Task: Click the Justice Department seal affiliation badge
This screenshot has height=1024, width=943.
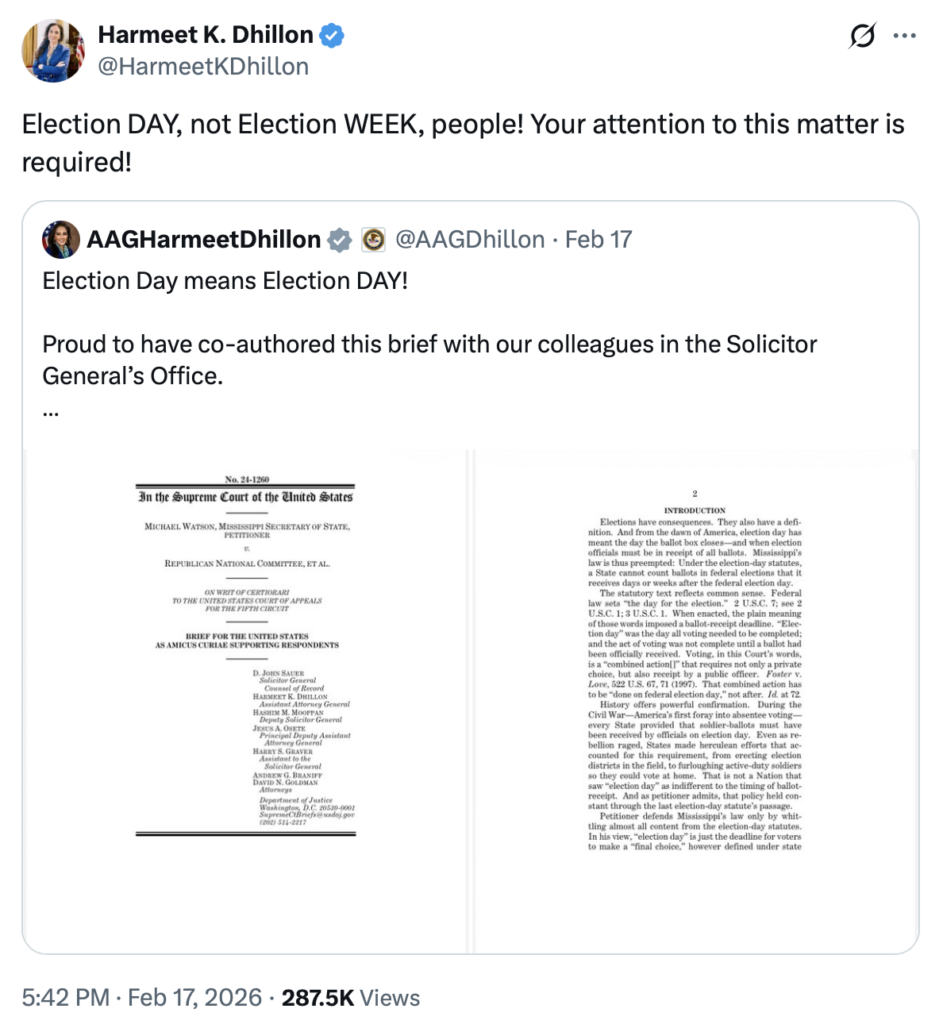Action: tap(374, 240)
